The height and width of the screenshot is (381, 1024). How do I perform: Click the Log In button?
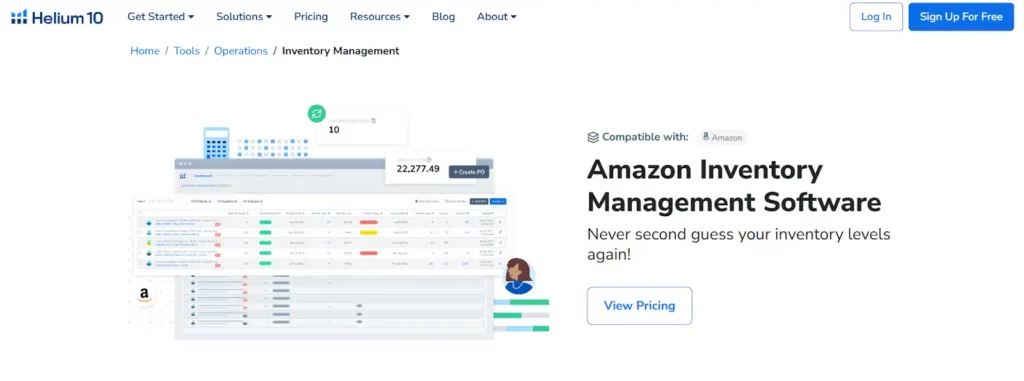(876, 17)
